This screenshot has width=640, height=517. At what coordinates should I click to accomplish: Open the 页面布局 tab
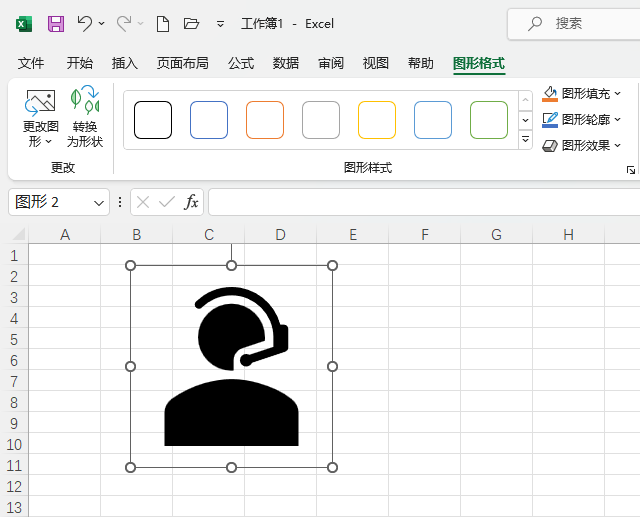tap(182, 63)
